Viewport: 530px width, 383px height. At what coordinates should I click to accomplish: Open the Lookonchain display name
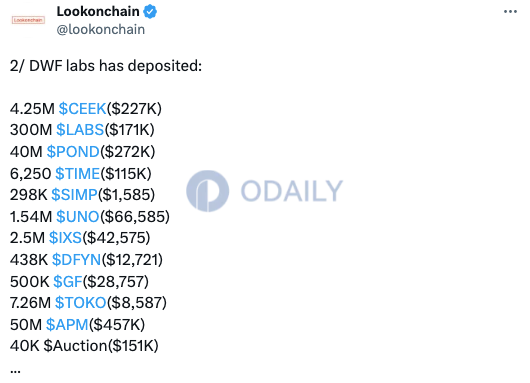tap(98, 11)
